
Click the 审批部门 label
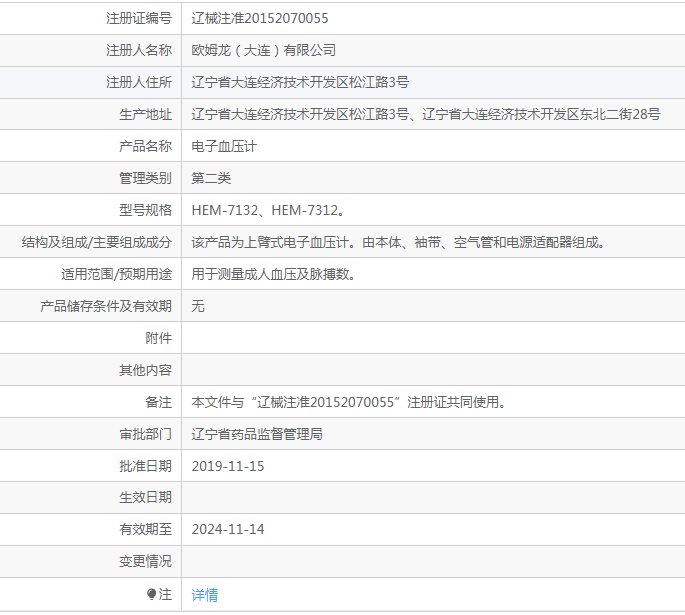(x=145, y=434)
